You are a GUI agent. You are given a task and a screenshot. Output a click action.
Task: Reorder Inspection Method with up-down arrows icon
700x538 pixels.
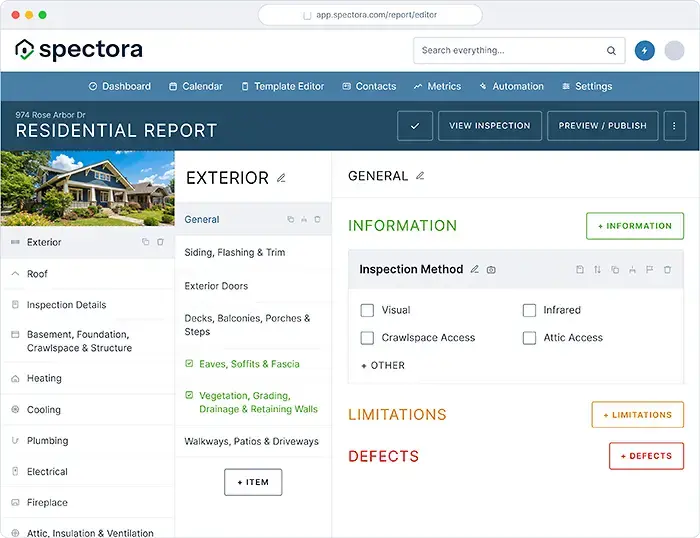pyautogui.click(x=597, y=269)
